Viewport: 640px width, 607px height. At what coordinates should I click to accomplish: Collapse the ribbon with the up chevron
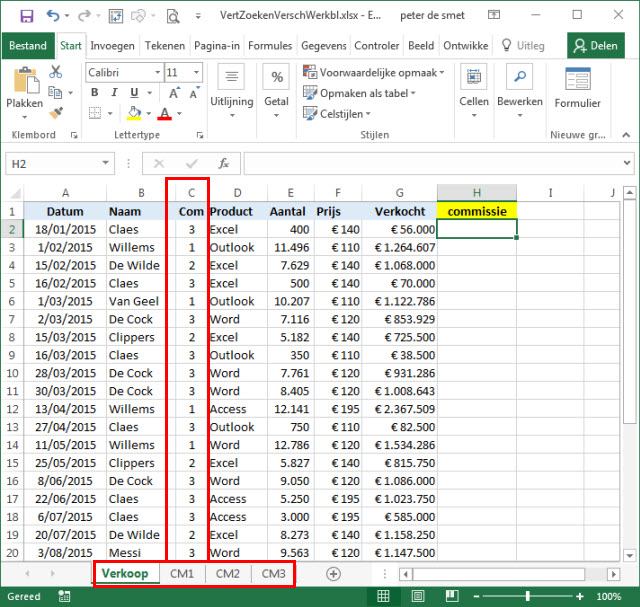tap(626, 135)
